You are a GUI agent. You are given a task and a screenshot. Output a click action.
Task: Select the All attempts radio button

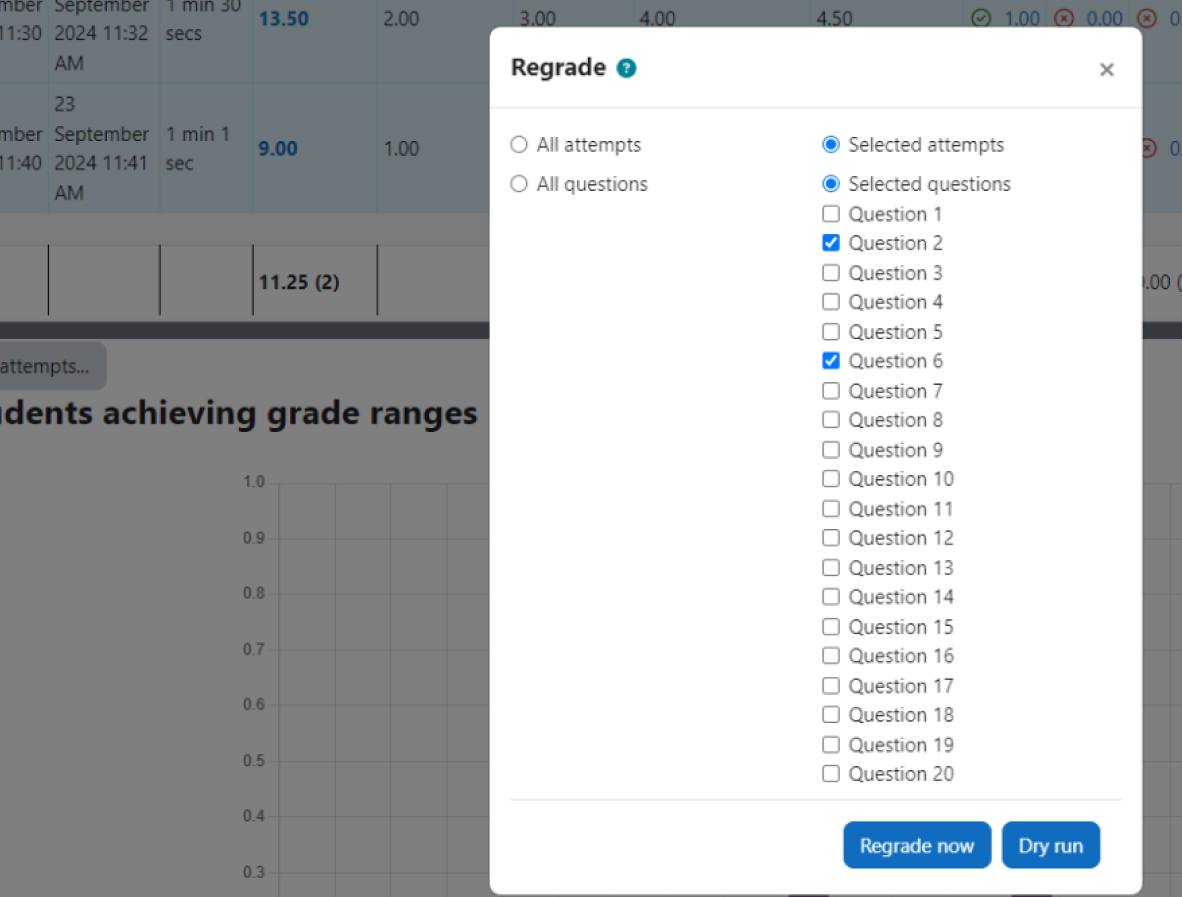pyautogui.click(x=518, y=145)
